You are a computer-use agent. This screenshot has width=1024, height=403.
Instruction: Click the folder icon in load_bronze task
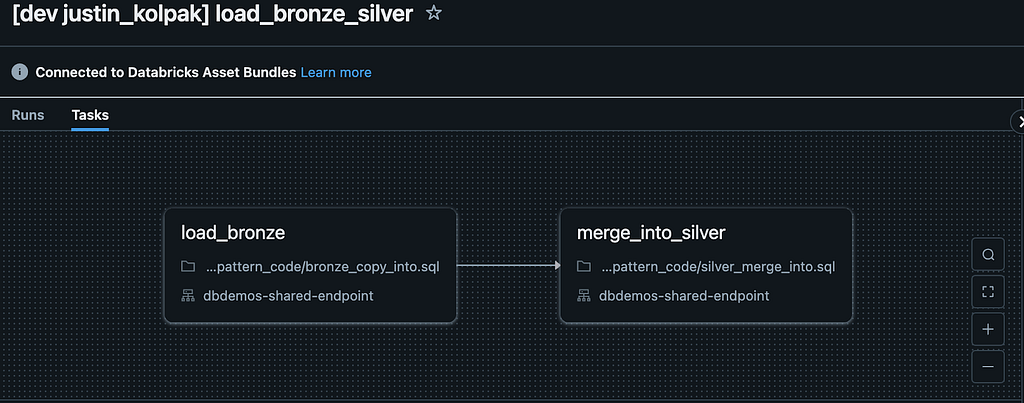pos(188,267)
